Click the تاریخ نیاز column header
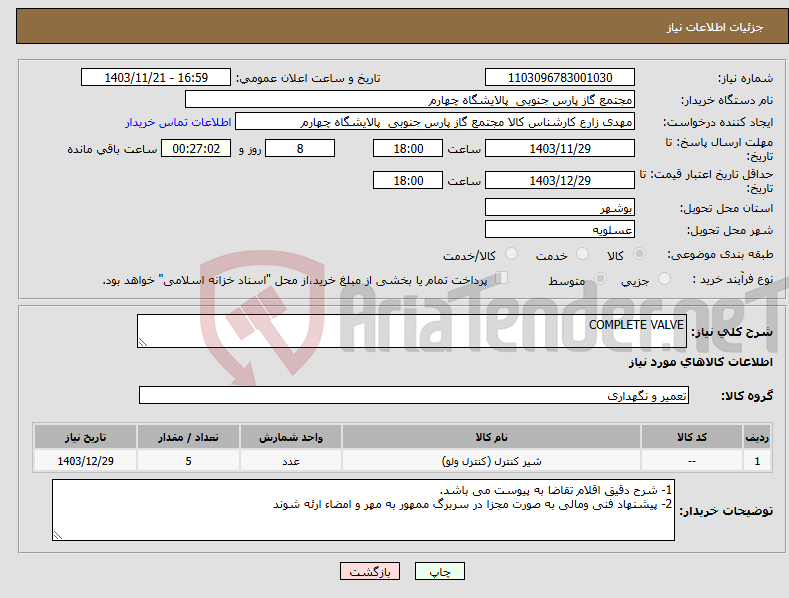789x598 pixels. coord(86,437)
